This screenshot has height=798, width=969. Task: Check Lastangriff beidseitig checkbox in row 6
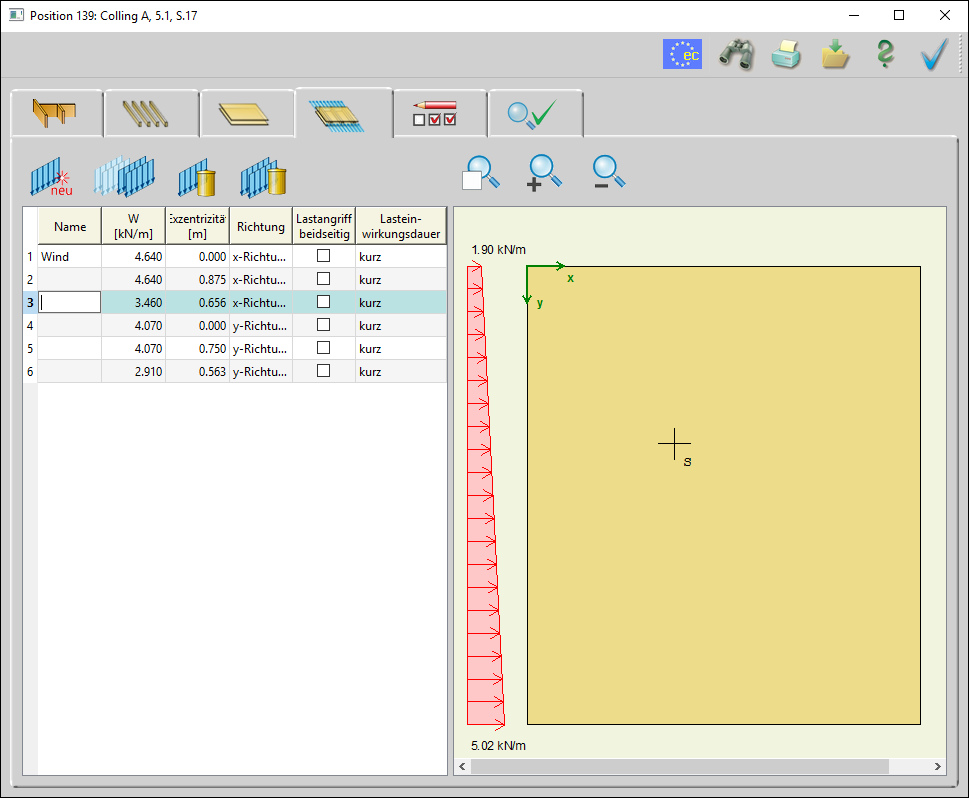pos(323,371)
